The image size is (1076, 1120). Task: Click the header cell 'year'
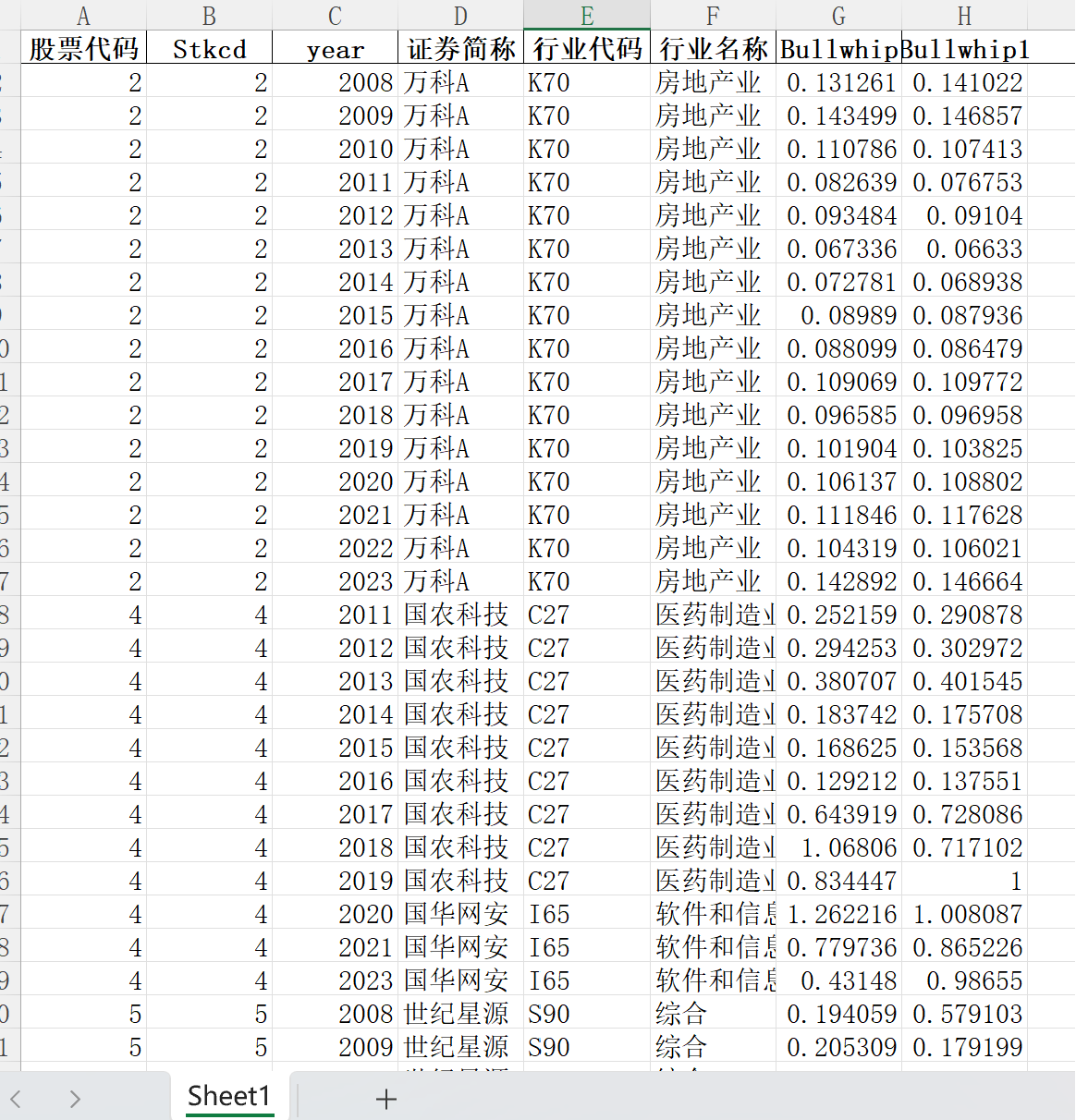335,49
